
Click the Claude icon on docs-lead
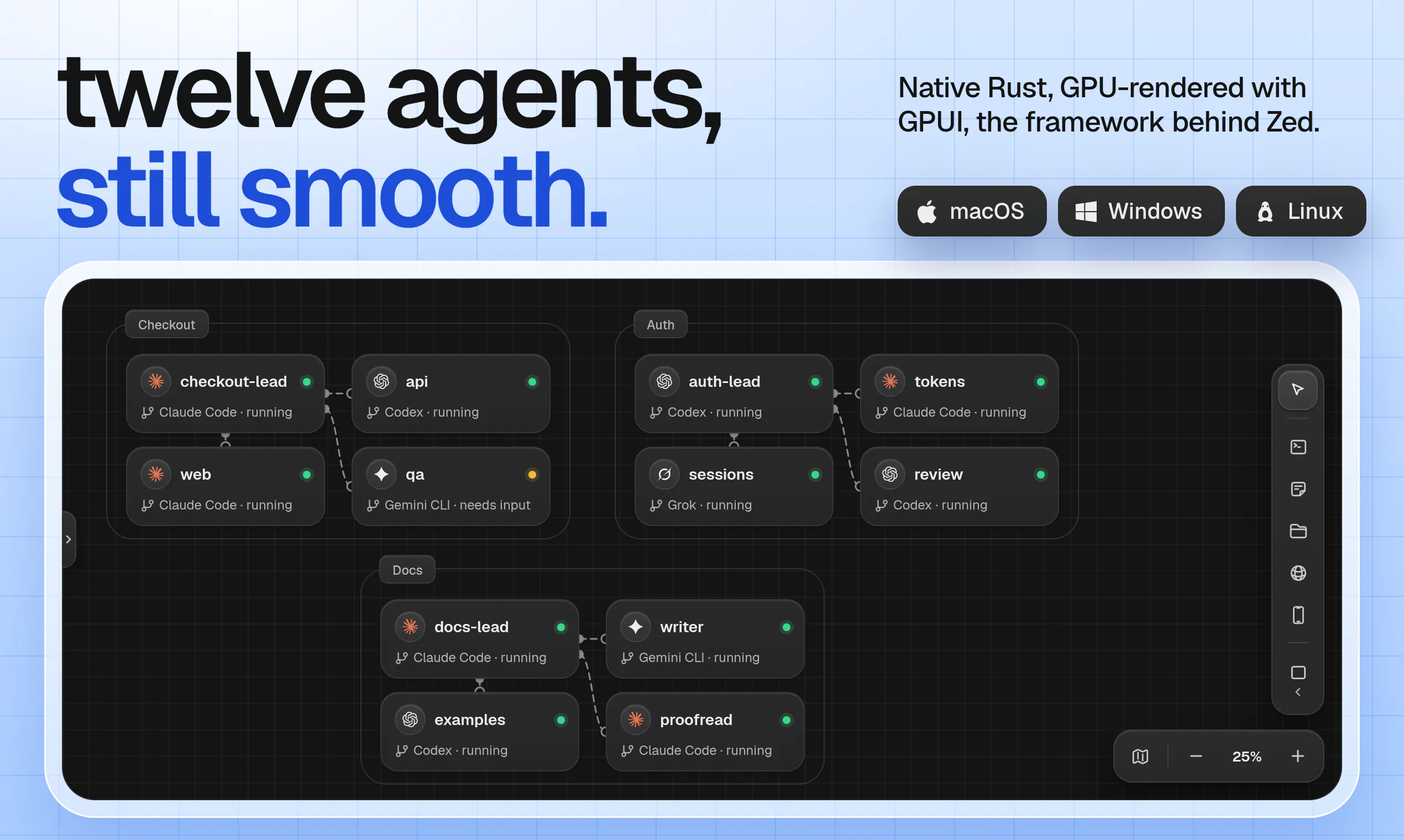click(410, 627)
